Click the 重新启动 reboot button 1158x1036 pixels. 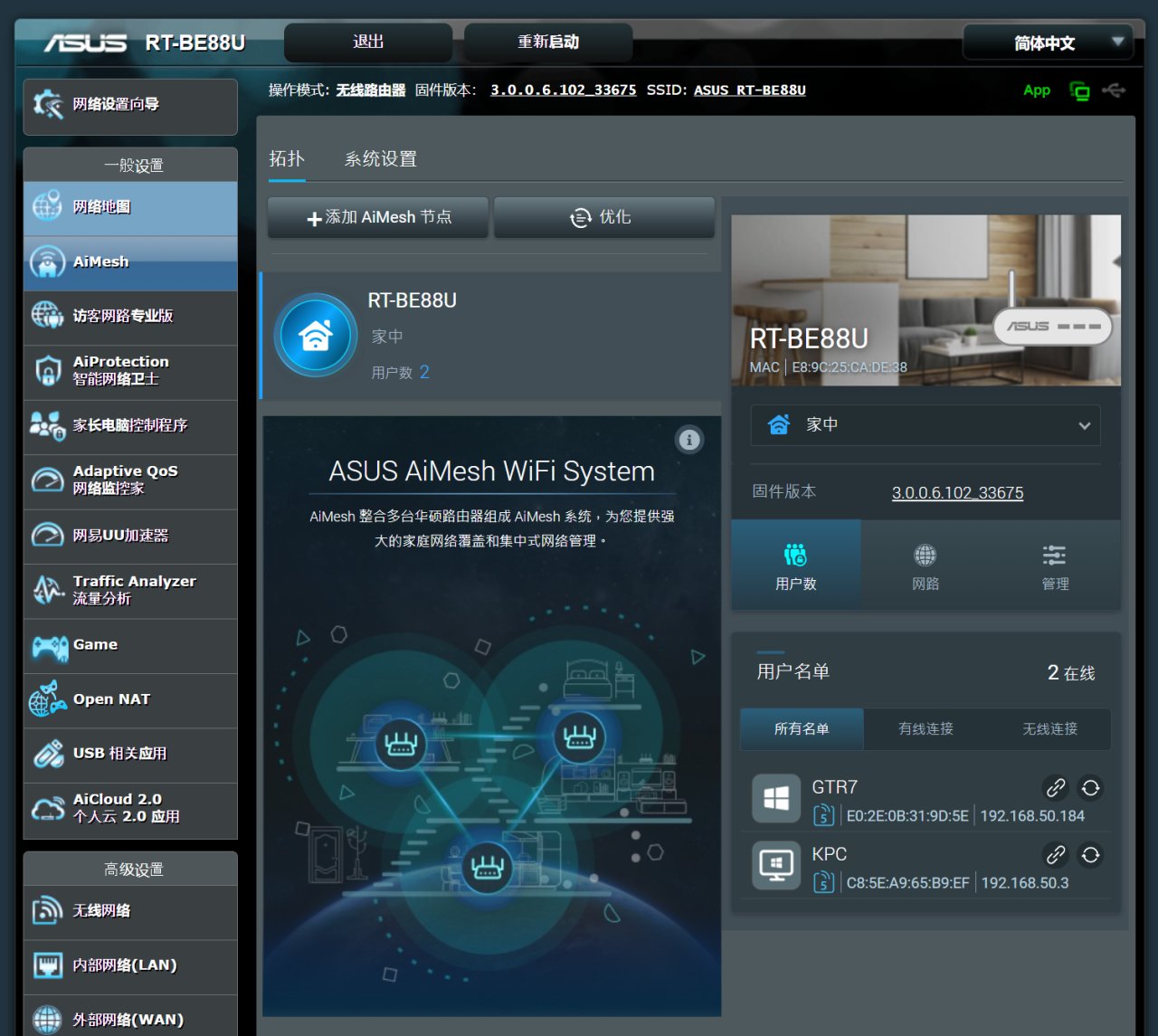[548, 43]
